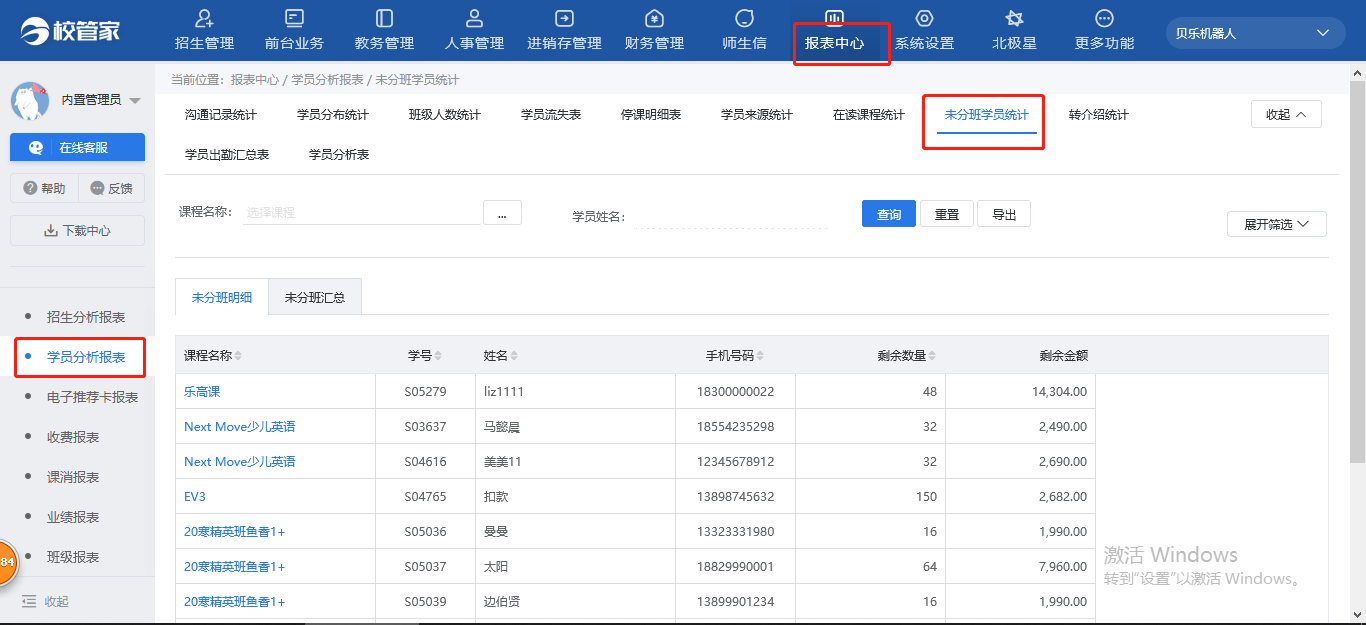Image resolution: width=1366 pixels, height=625 pixels.
Task: Click the orange 84 notification badge
Action: (x=6, y=562)
